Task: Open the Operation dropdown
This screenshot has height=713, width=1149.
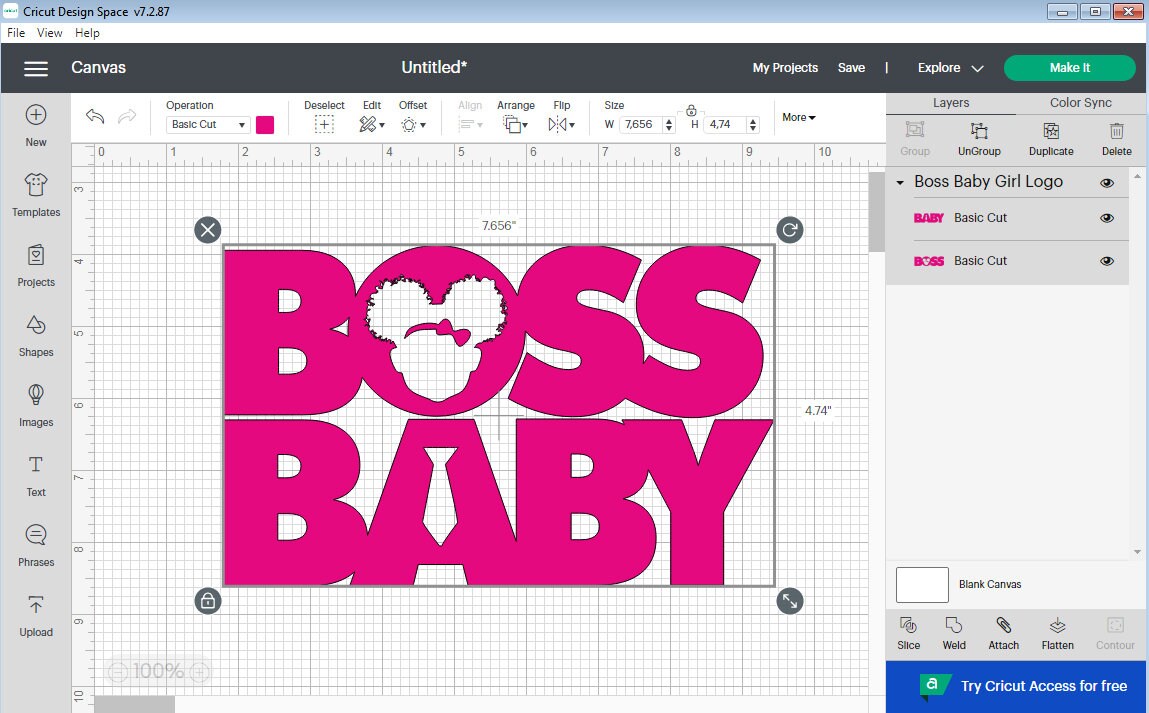Action: [206, 124]
